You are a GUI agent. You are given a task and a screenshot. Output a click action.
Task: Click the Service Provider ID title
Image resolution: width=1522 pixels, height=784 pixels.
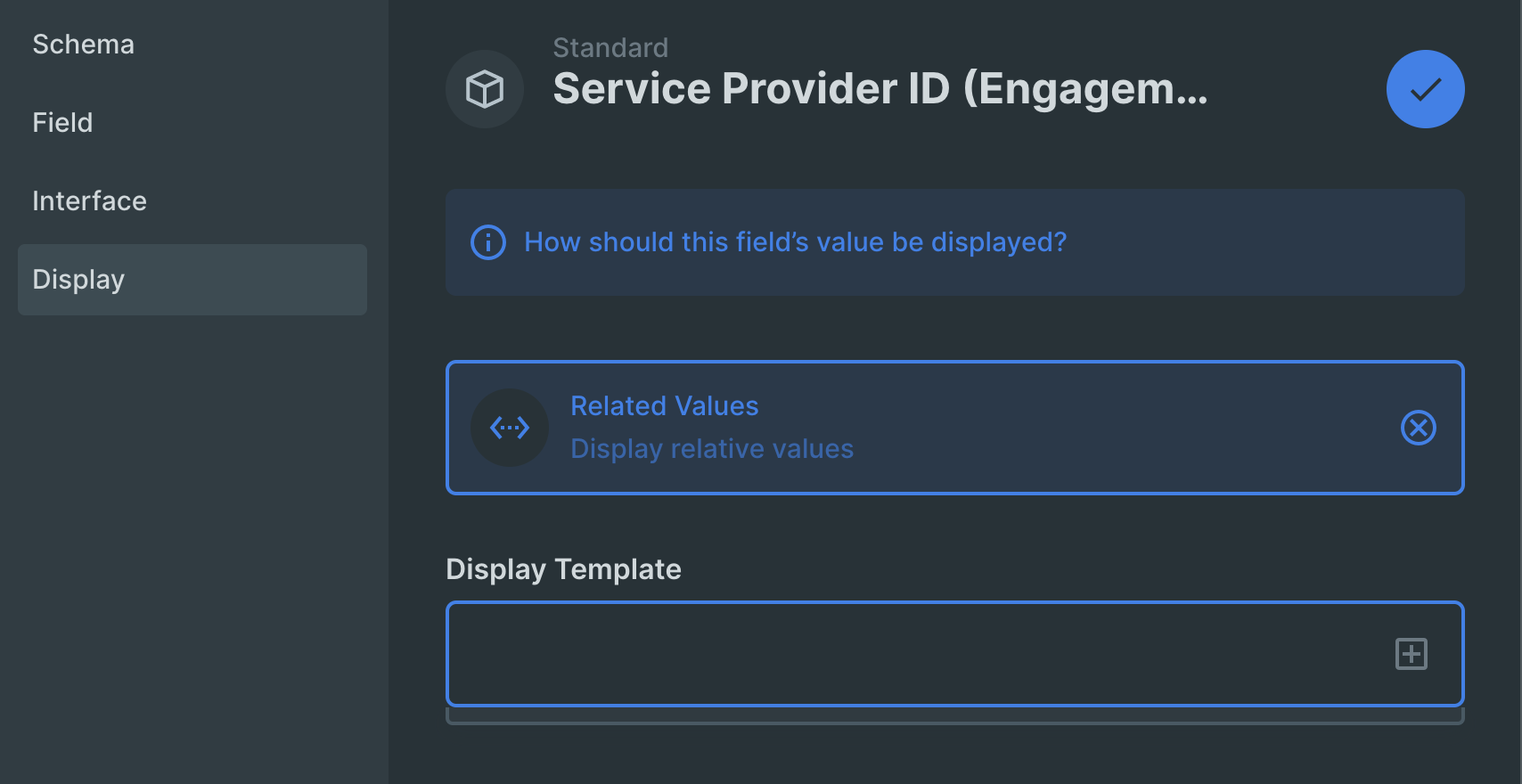tap(880, 89)
